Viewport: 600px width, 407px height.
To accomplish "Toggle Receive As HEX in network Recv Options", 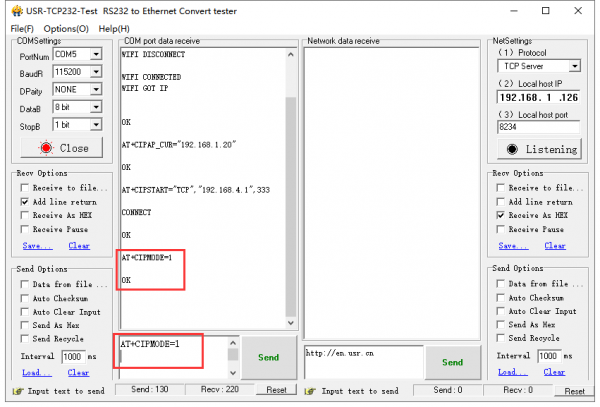I will point(502,215).
